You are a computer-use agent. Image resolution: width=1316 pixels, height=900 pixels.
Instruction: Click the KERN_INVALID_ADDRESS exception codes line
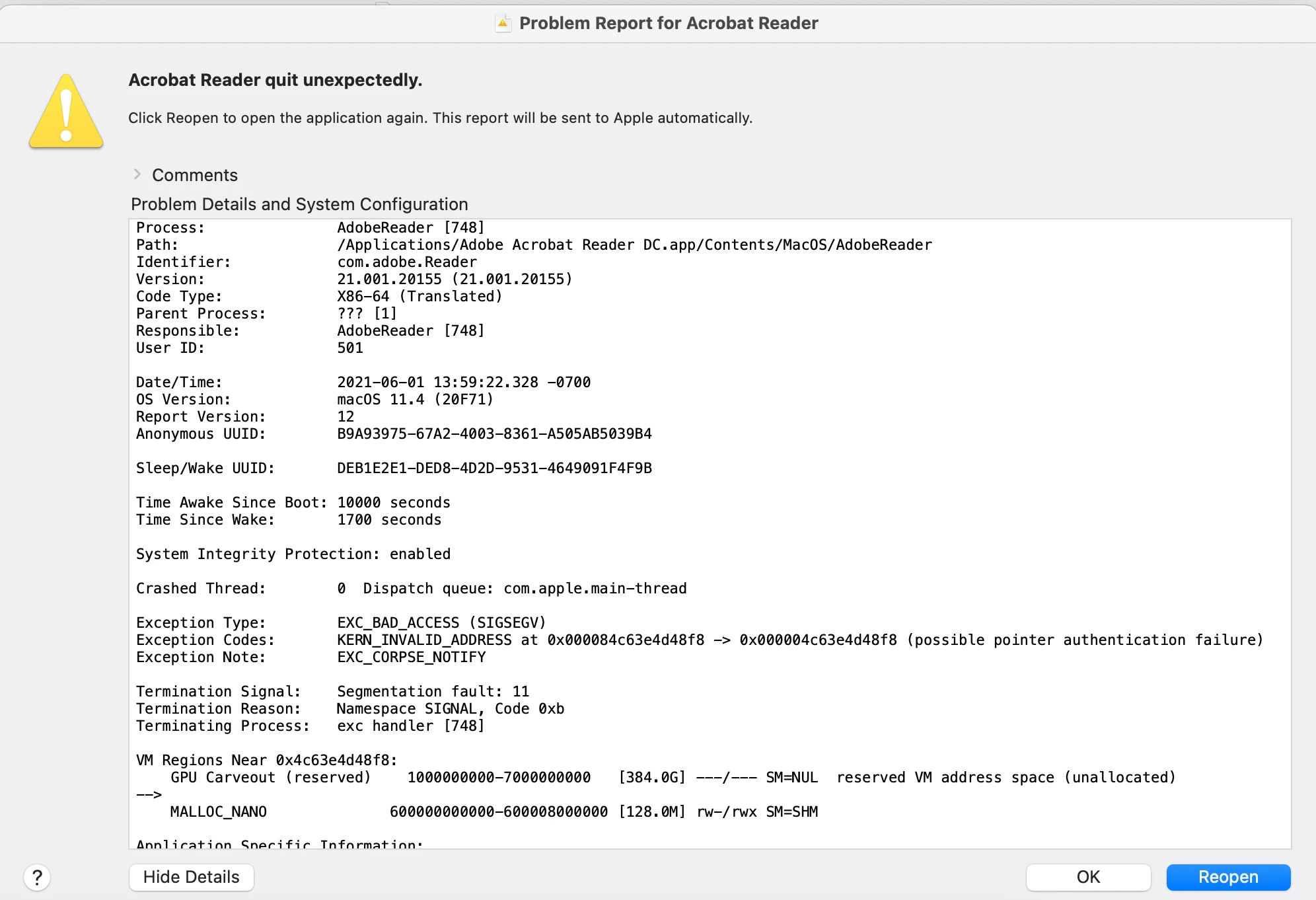[700, 640]
